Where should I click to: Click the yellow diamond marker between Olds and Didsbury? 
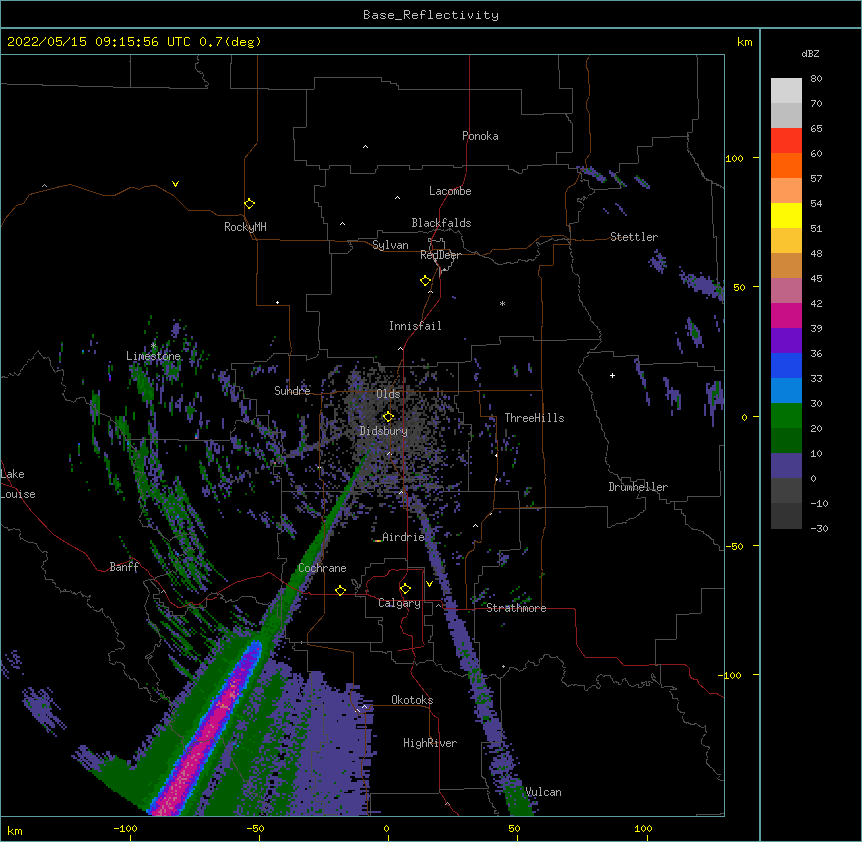click(388, 416)
